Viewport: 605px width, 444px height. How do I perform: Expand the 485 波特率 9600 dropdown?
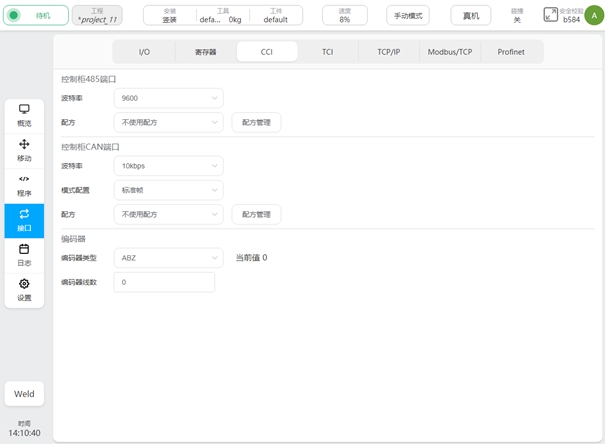(x=168, y=98)
